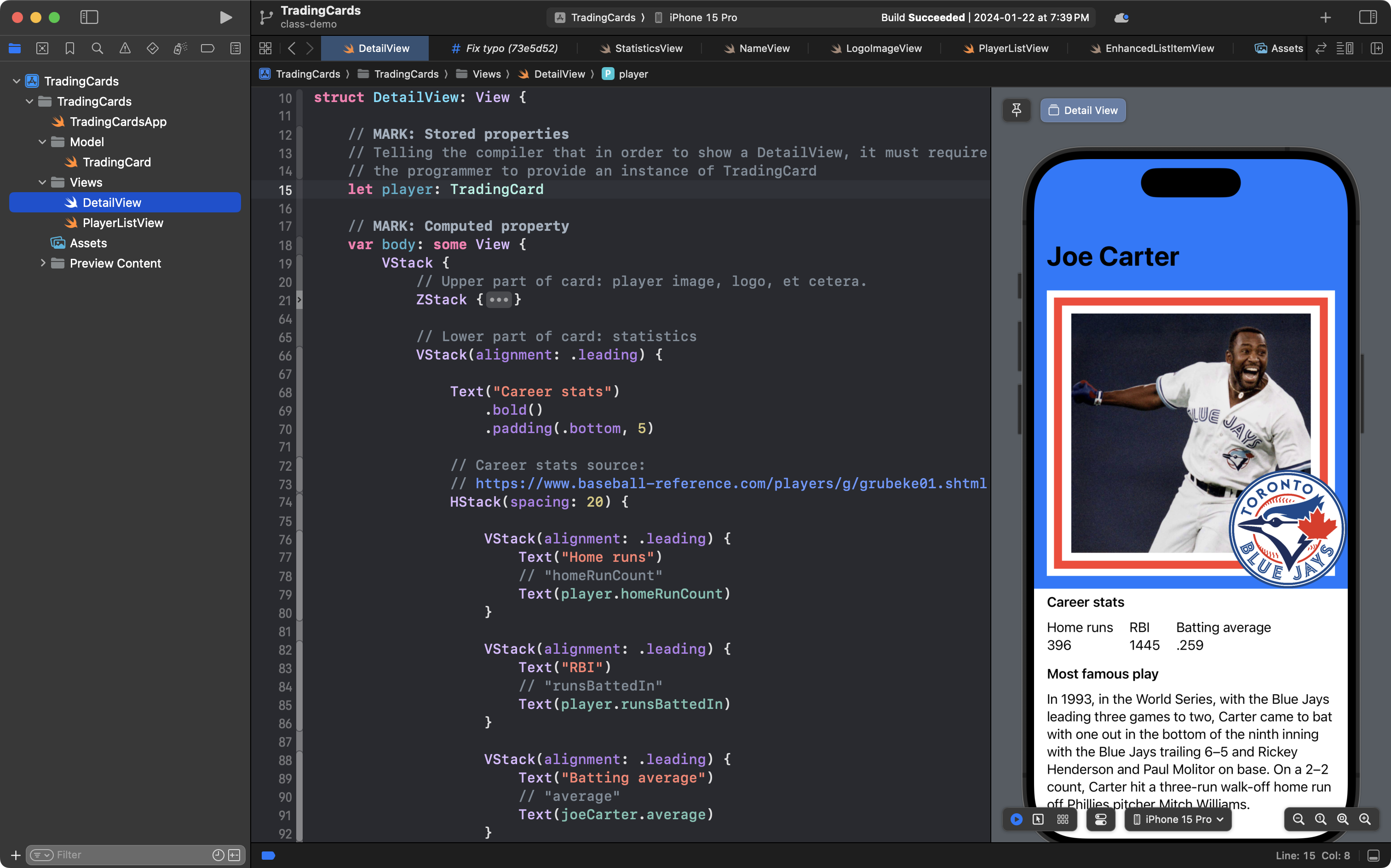The width and height of the screenshot is (1391, 868).
Task: Toggle the preview pin
Action: pos(1016,109)
